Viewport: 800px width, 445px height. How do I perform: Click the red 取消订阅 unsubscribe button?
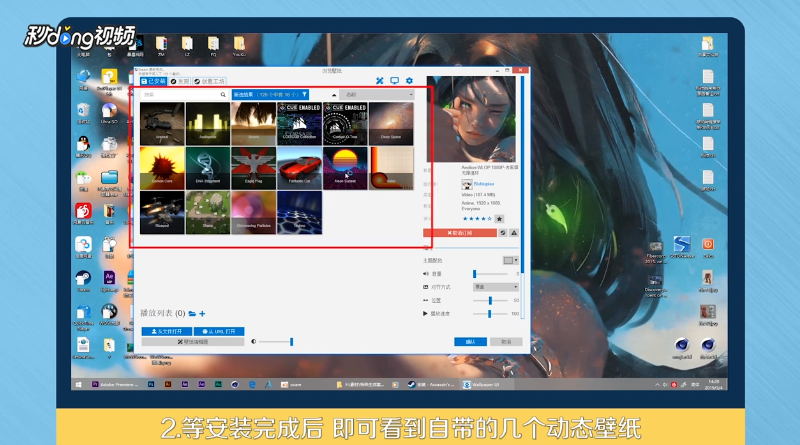coord(460,233)
